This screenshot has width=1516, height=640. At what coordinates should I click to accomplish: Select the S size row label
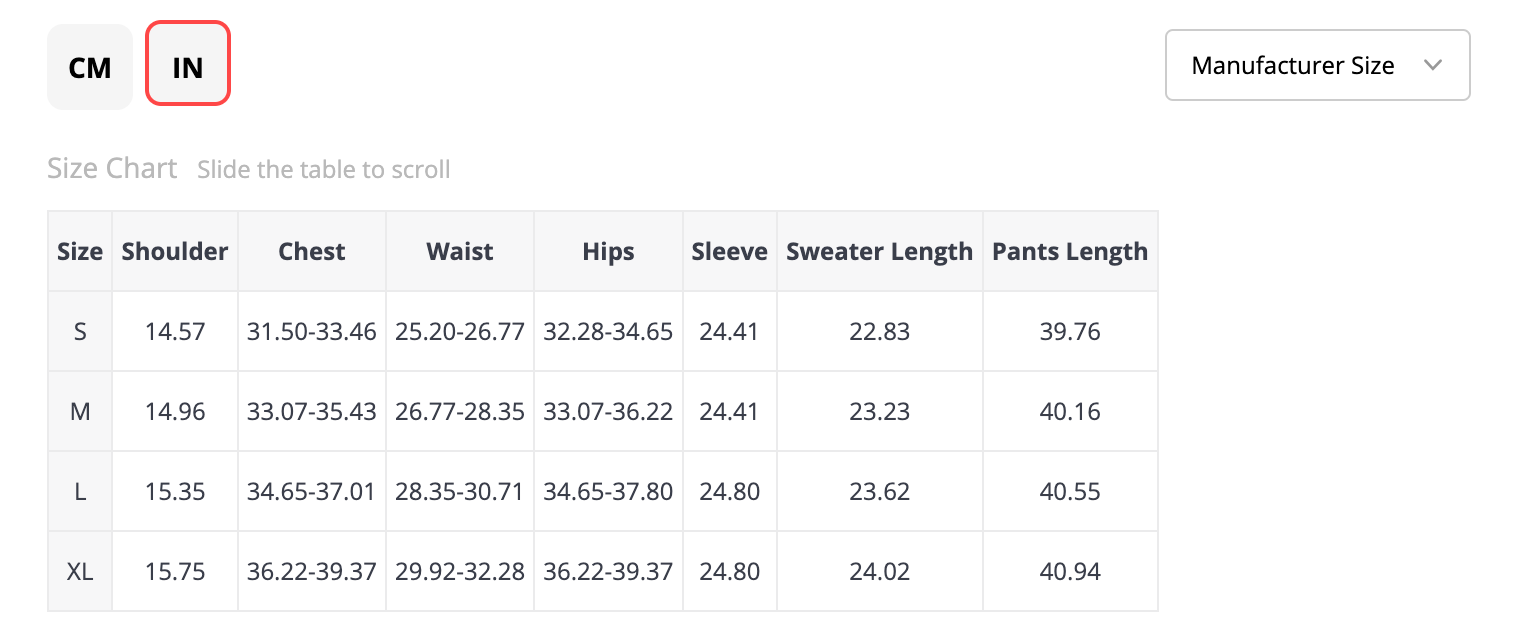pyautogui.click(x=80, y=331)
